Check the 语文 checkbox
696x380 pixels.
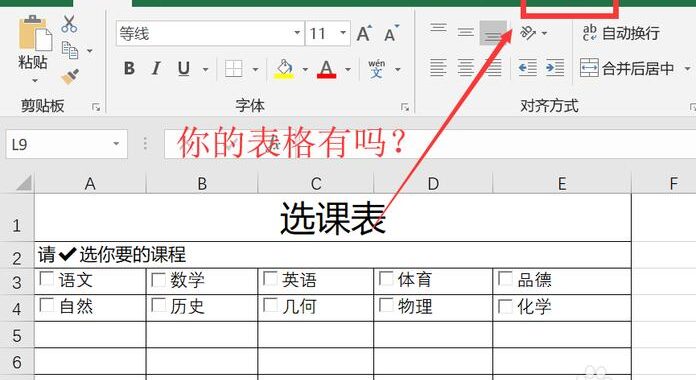tap(47, 278)
